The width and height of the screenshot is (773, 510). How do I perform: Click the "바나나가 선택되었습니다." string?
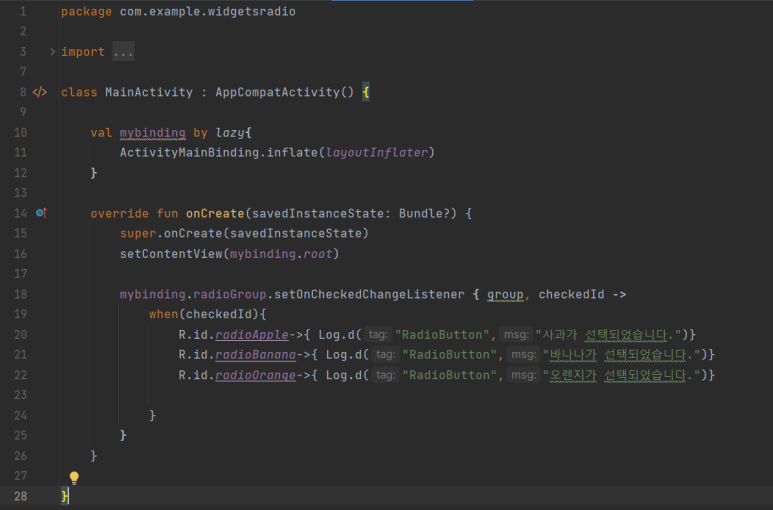622,355
